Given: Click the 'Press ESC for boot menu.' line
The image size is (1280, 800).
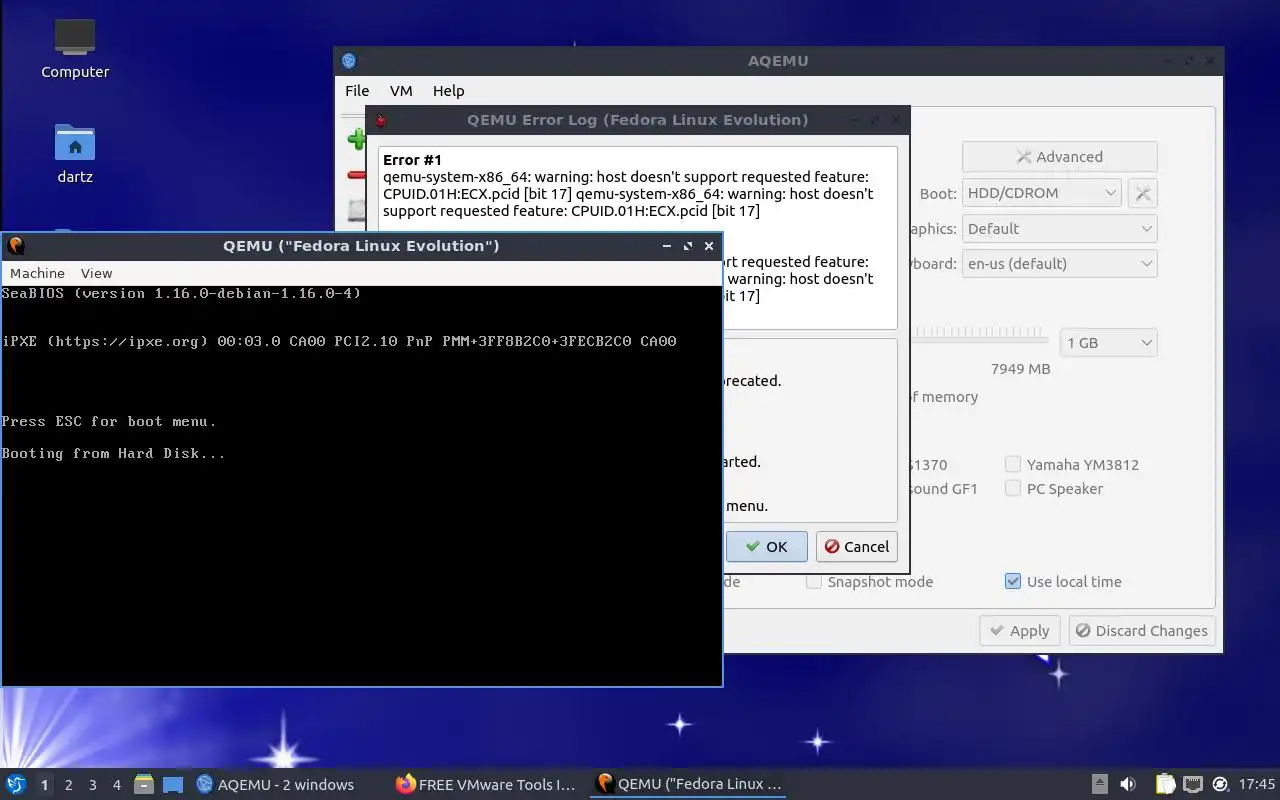Looking at the screenshot, I should 109,421.
